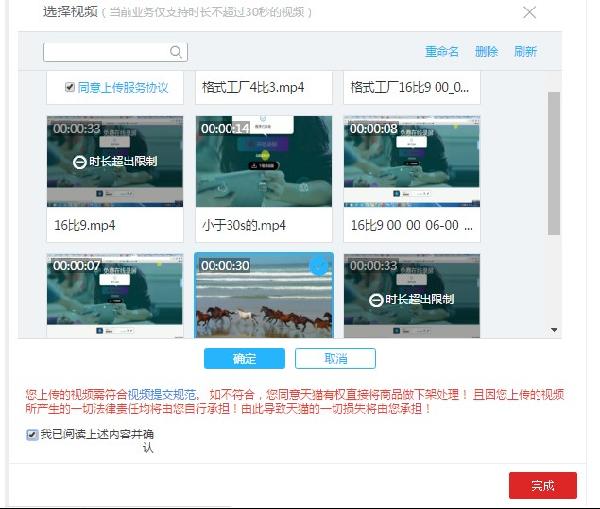Screen dimensions: 600x509
Task: Toggle the 同意上传服务协议 checkbox
Action: coord(70,87)
